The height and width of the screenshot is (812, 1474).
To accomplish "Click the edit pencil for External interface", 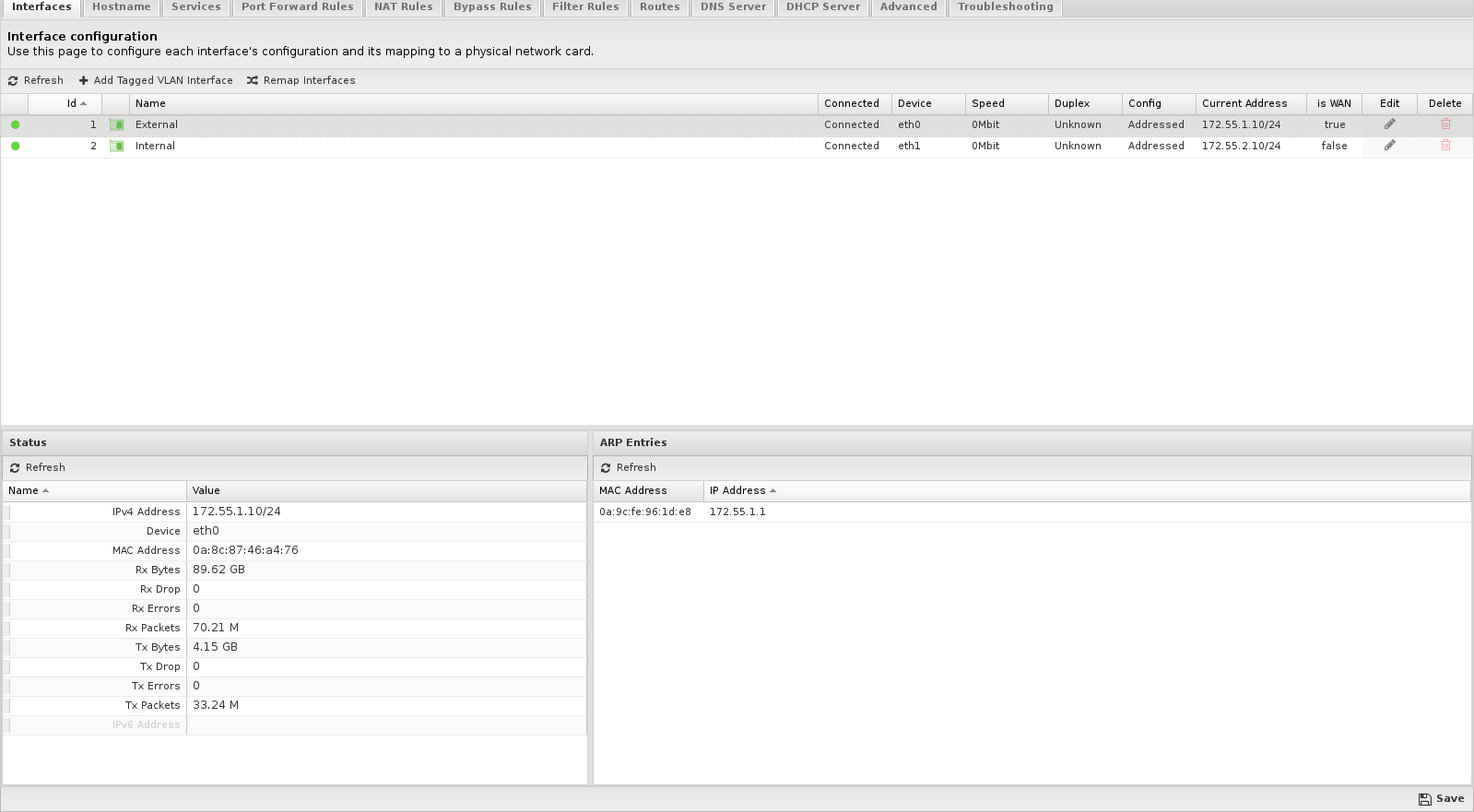I will [x=1389, y=124].
